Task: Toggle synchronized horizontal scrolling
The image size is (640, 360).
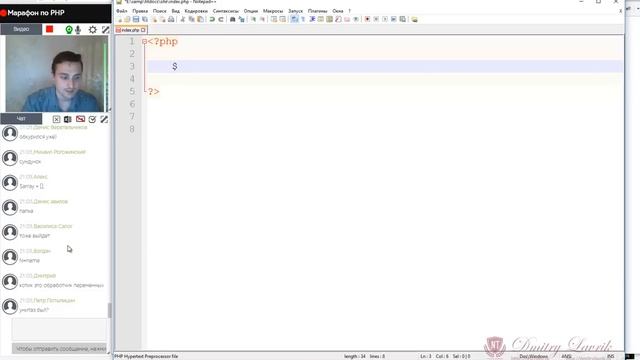Action: click(x=282, y=19)
